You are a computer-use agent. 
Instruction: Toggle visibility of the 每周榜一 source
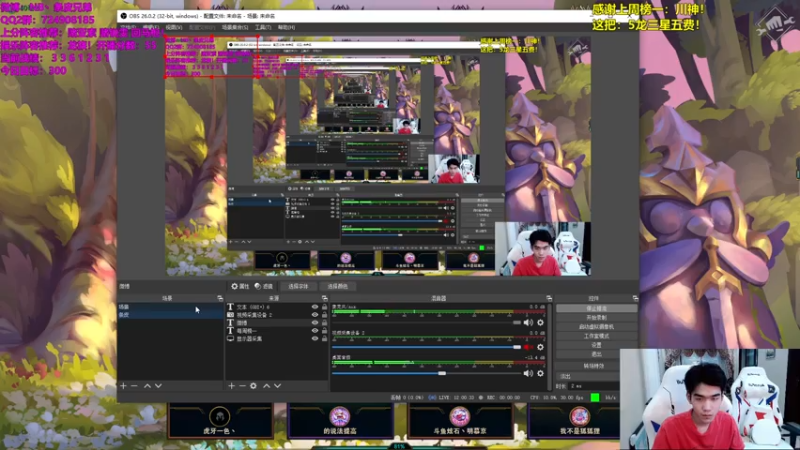pyautogui.click(x=315, y=331)
